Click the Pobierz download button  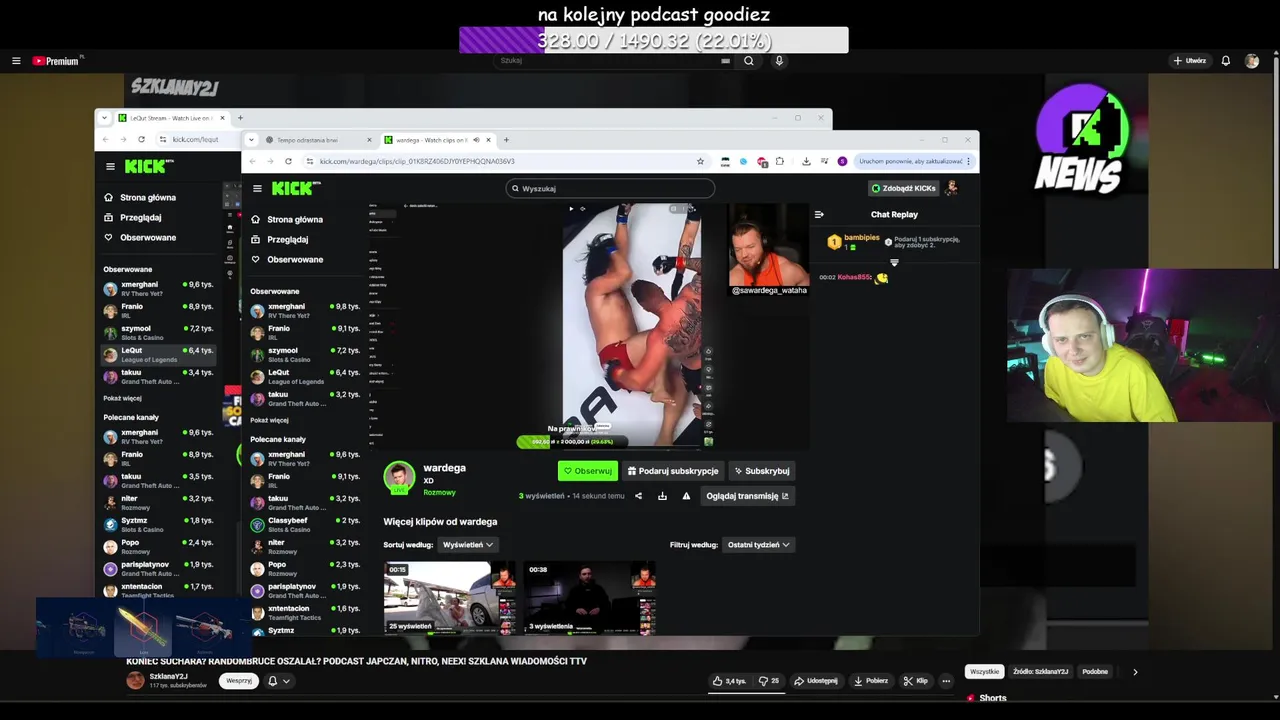871,681
